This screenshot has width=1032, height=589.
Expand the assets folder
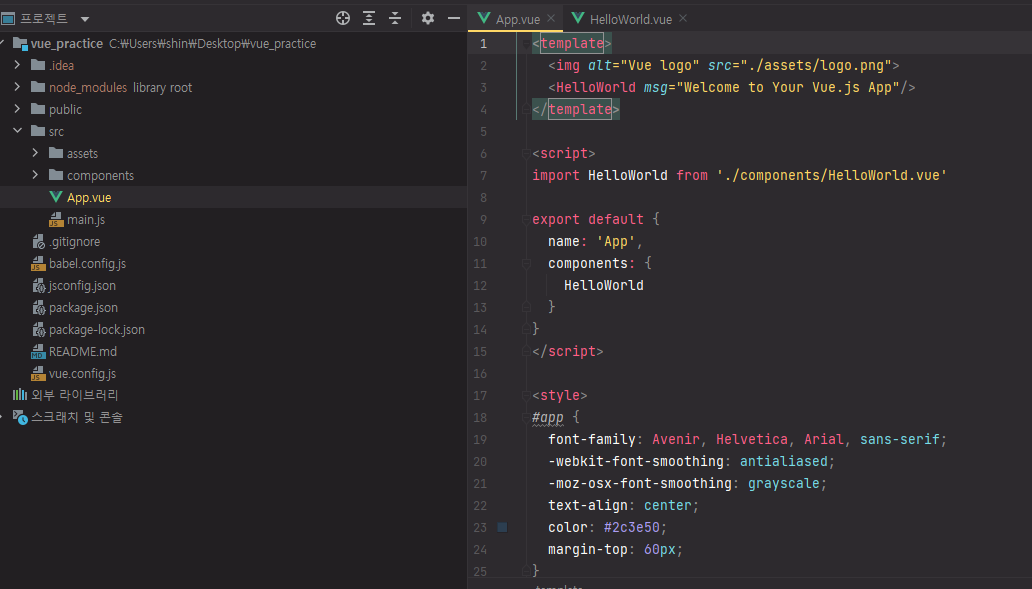click(x=36, y=153)
